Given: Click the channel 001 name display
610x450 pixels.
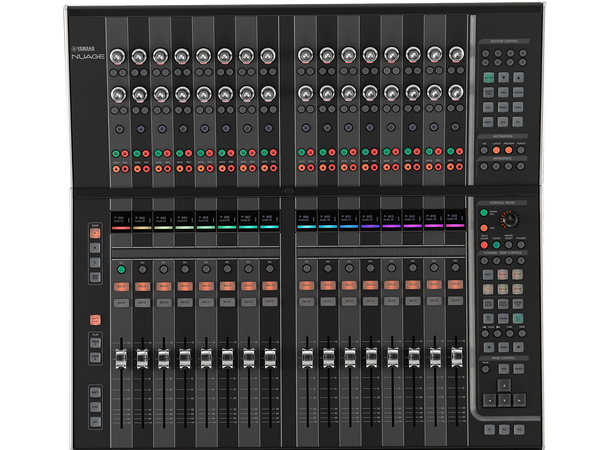Looking at the screenshot, I should click(x=121, y=220).
